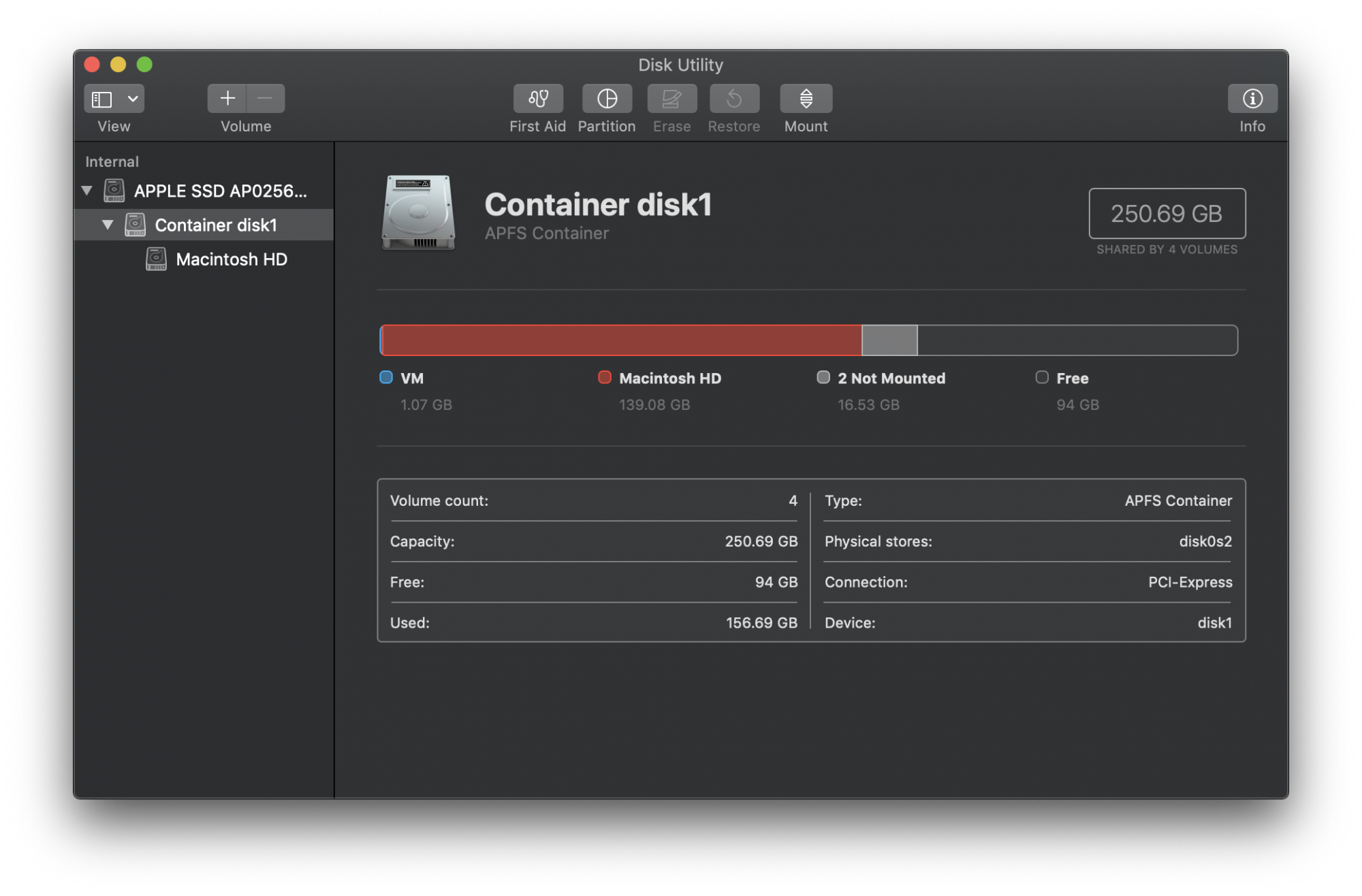
Task: Remove volume with minus button
Action: click(265, 99)
